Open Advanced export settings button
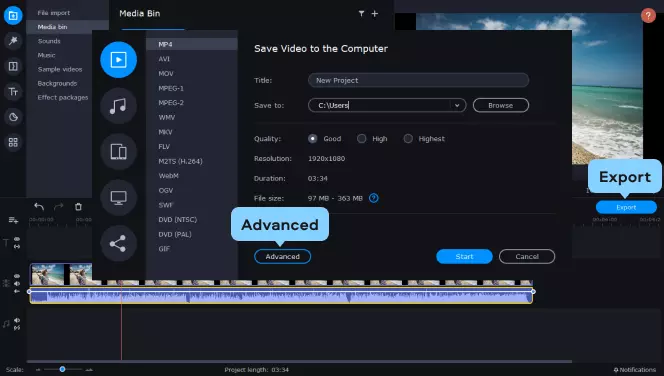664x376 pixels. click(x=282, y=256)
